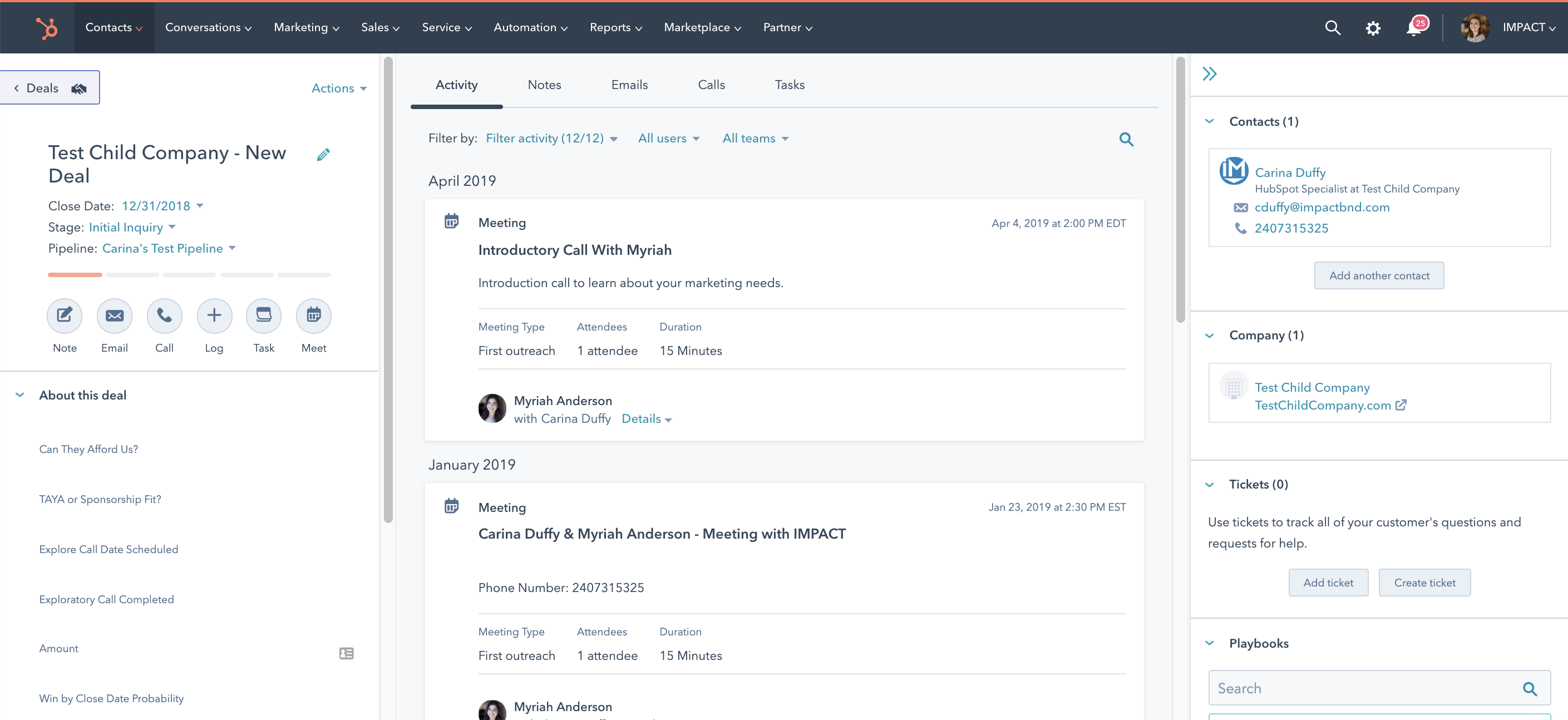Click the Playbooks search field
The height and width of the screenshot is (720, 1568).
point(1379,689)
